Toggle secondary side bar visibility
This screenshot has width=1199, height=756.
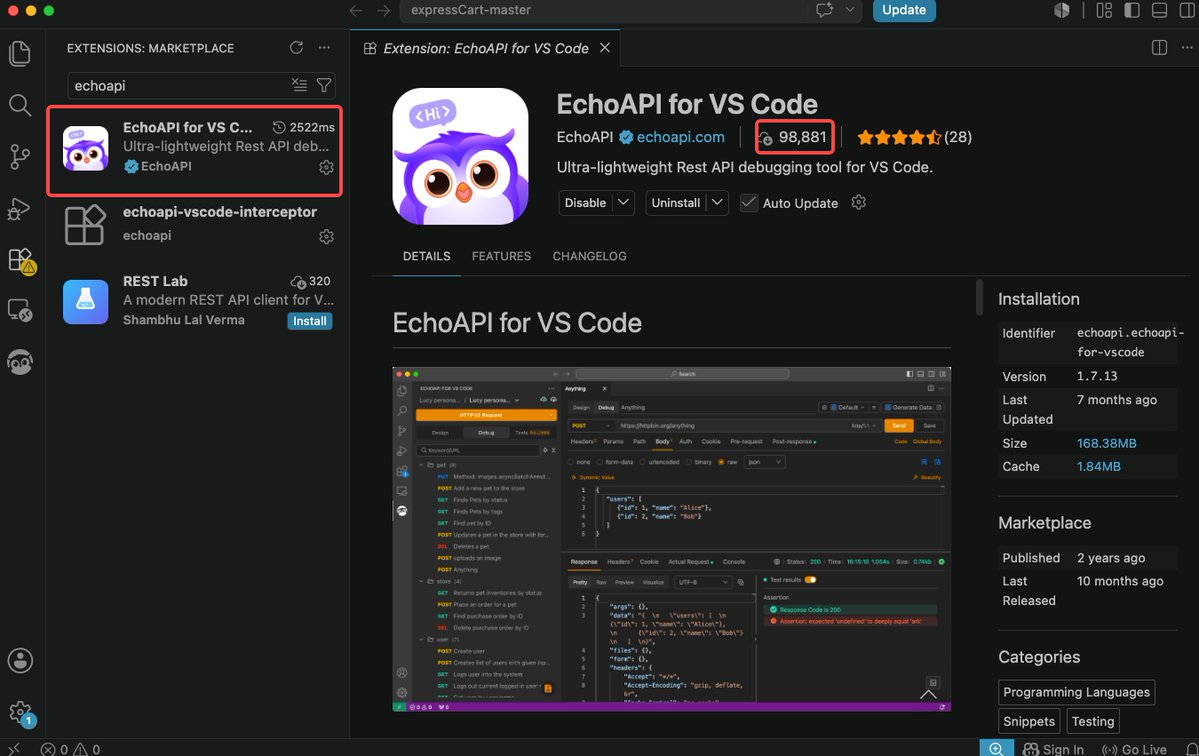(1187, 10)
